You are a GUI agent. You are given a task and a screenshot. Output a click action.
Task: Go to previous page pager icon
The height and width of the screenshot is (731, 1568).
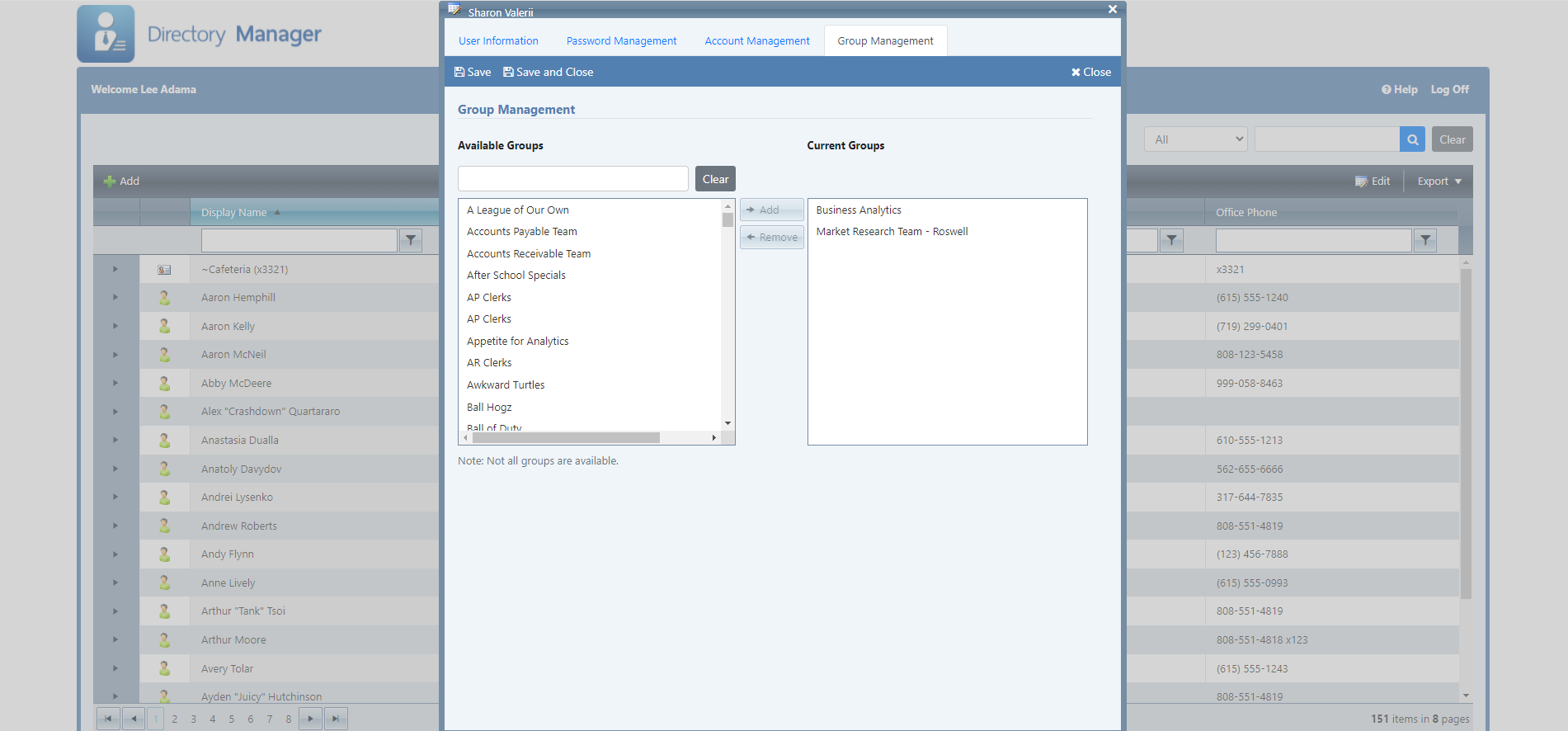(x=134, y=719)
